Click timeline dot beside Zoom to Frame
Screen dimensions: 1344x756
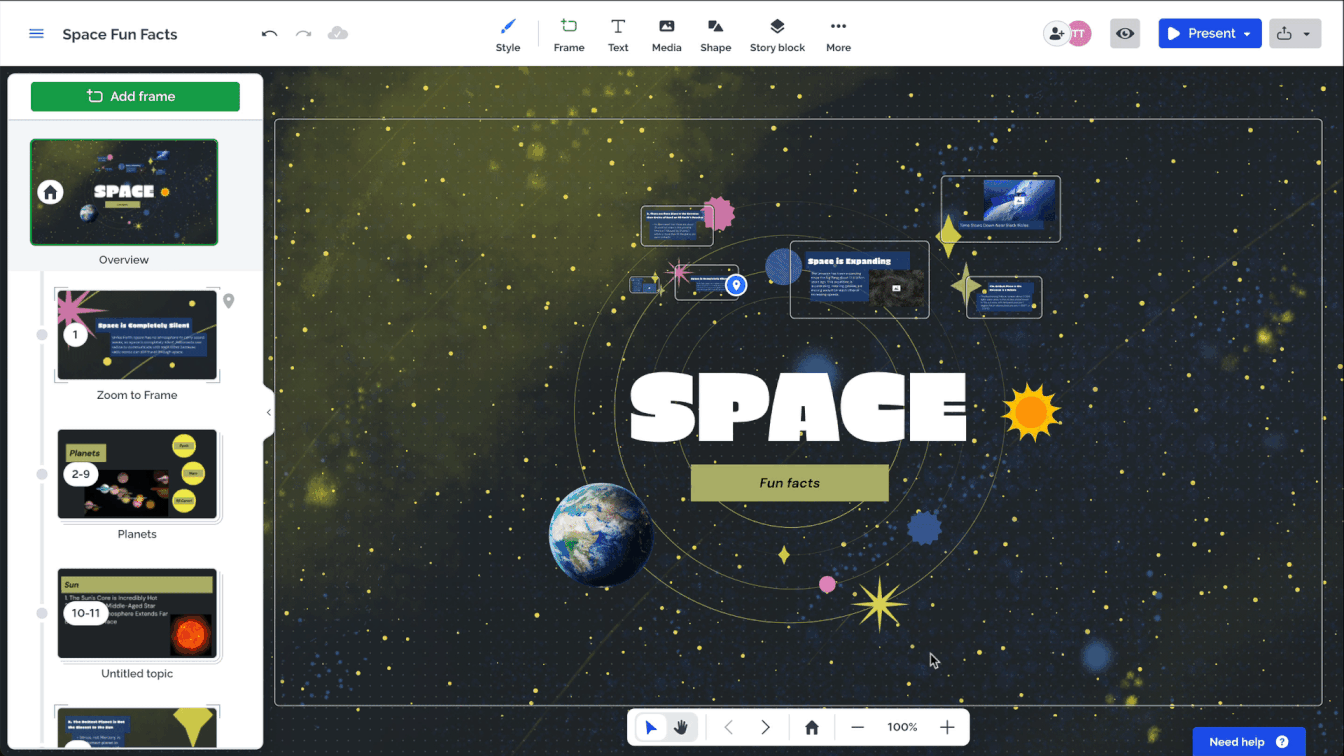click(x=42, y=335)
